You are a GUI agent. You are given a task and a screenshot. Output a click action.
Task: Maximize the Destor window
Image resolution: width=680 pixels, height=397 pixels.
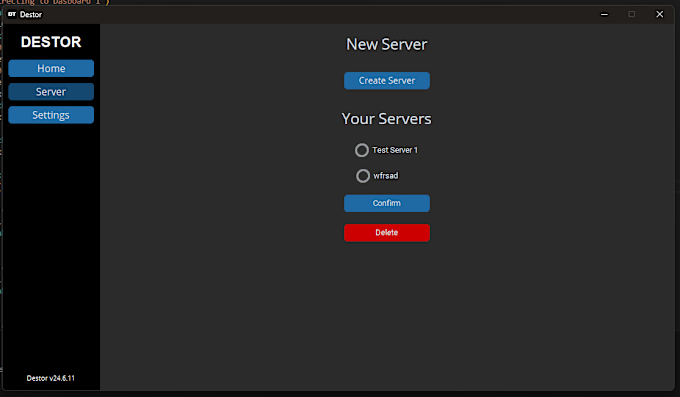click(632, 14)
